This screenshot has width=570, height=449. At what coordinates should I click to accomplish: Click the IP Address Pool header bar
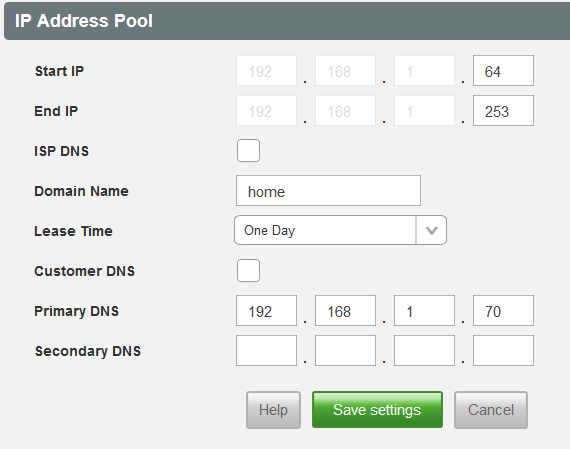[287, 21]
